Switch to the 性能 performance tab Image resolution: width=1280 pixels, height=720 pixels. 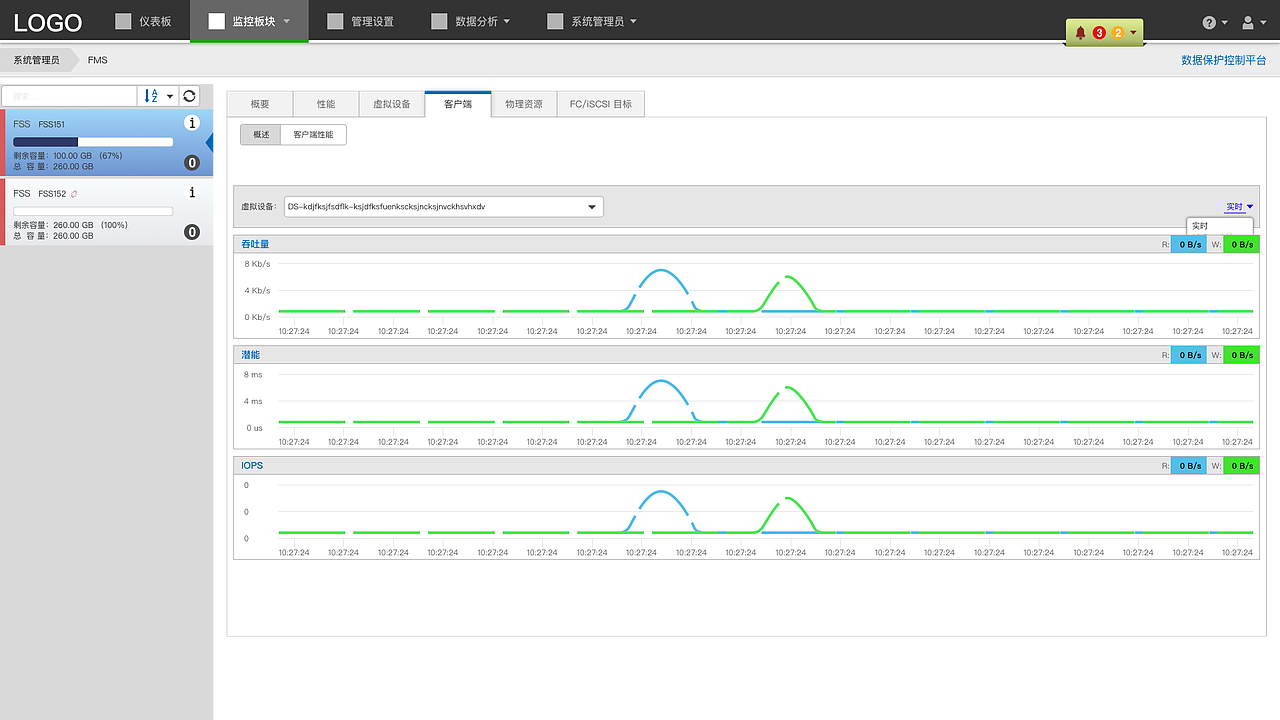point(326,104)
